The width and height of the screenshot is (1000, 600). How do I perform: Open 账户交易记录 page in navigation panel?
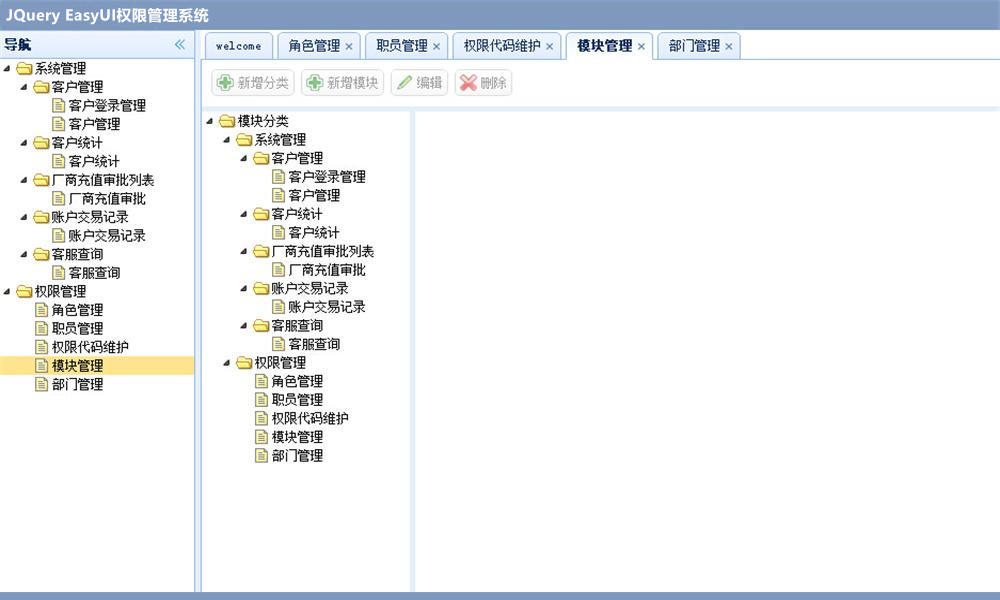(107, 236)
